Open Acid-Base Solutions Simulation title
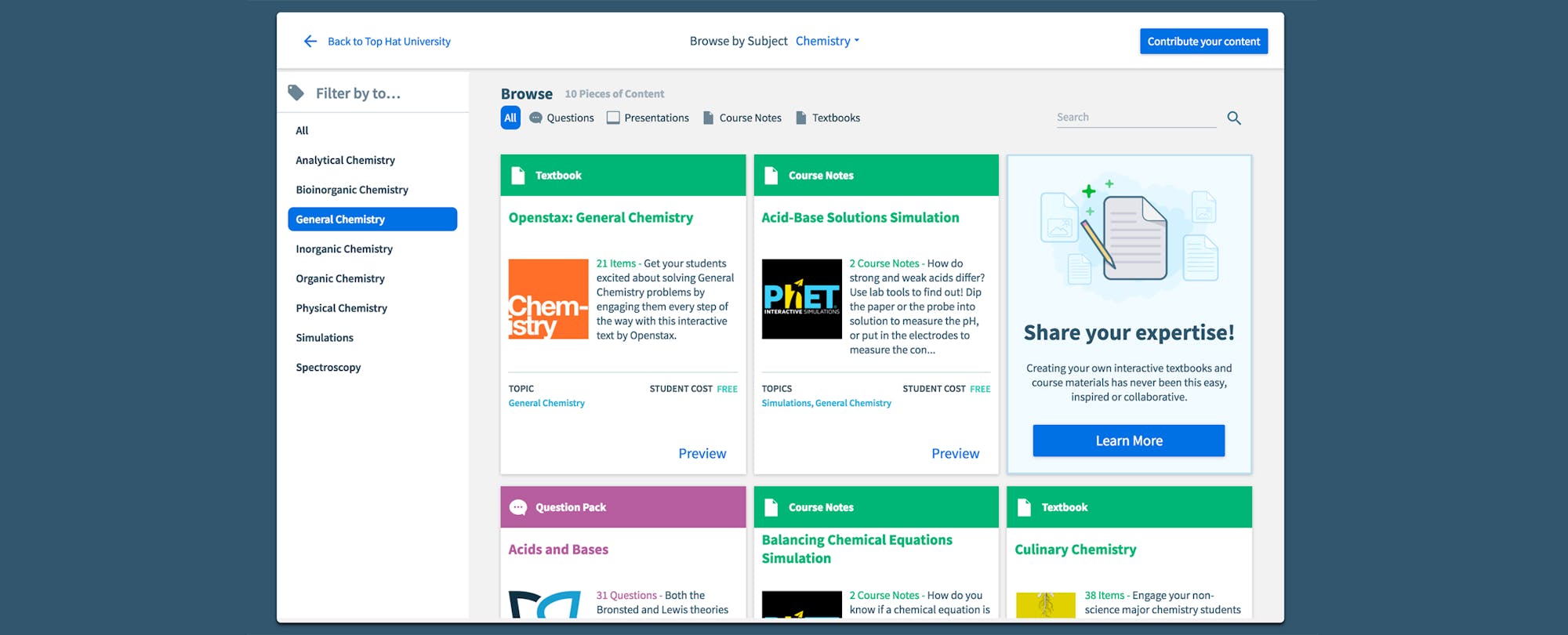The image size is (1568, 635). point(860,218)
